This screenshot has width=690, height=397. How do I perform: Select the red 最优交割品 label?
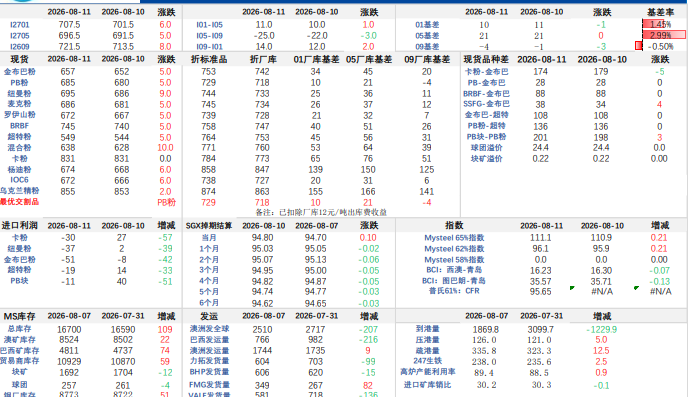(19, 202)
